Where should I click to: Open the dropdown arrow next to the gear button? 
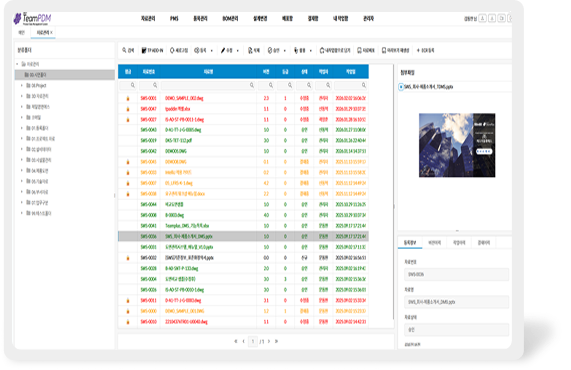(212, 51)
